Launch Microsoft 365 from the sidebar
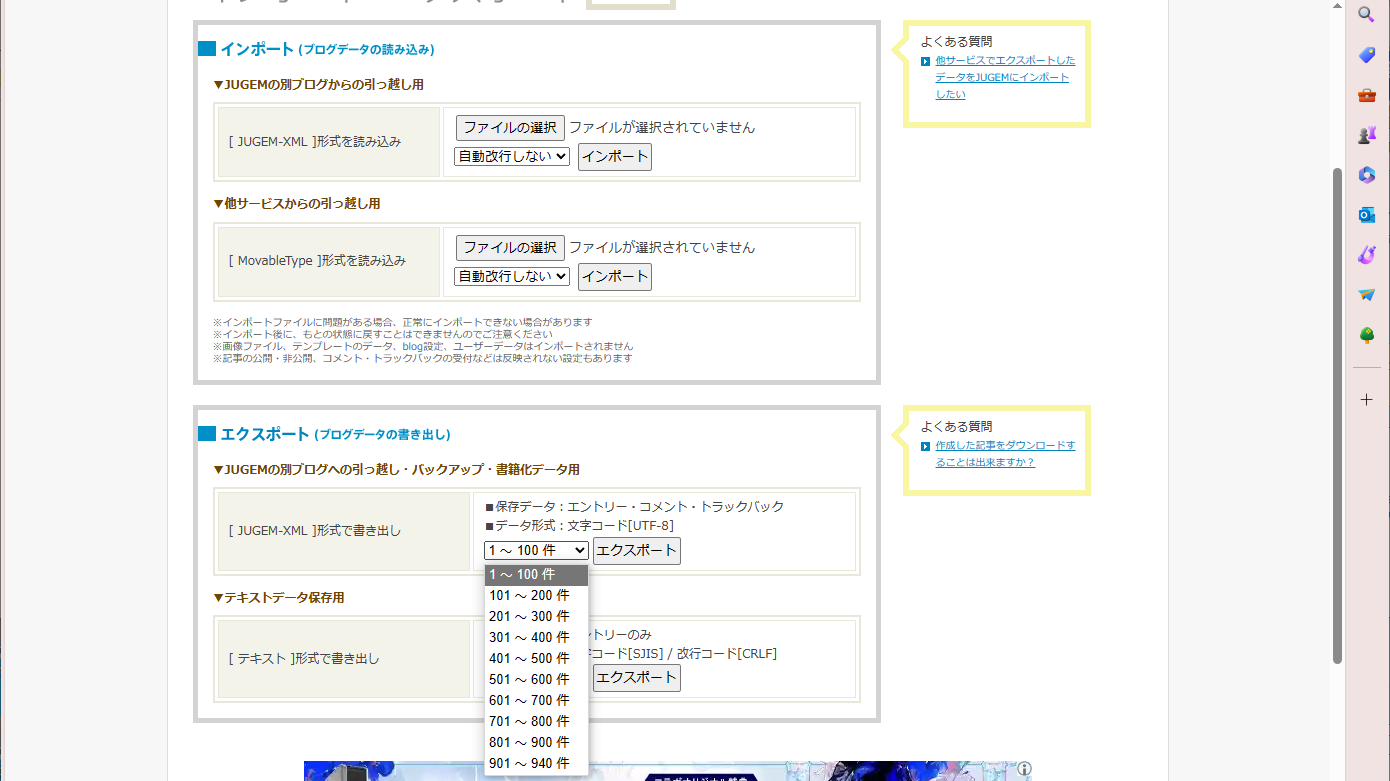 point(1366,175)
